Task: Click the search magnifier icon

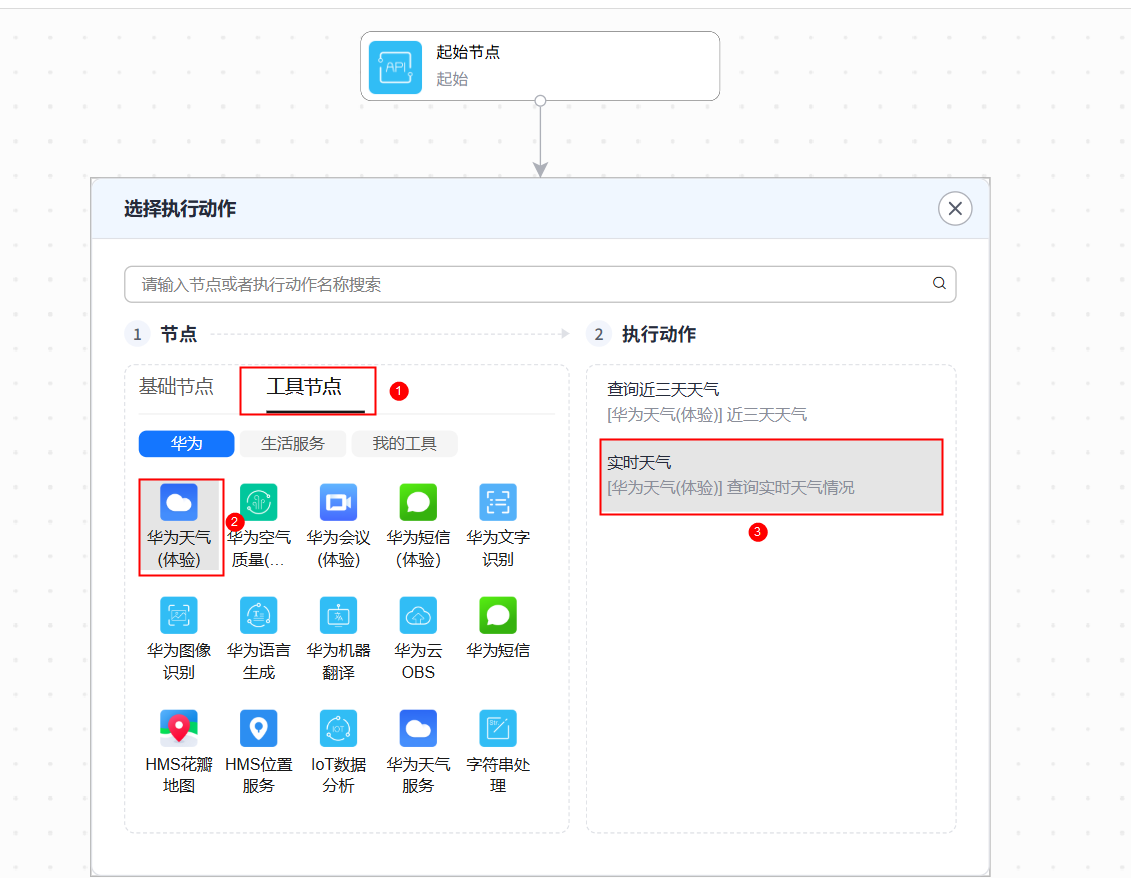Action: [x=939, y=284]
